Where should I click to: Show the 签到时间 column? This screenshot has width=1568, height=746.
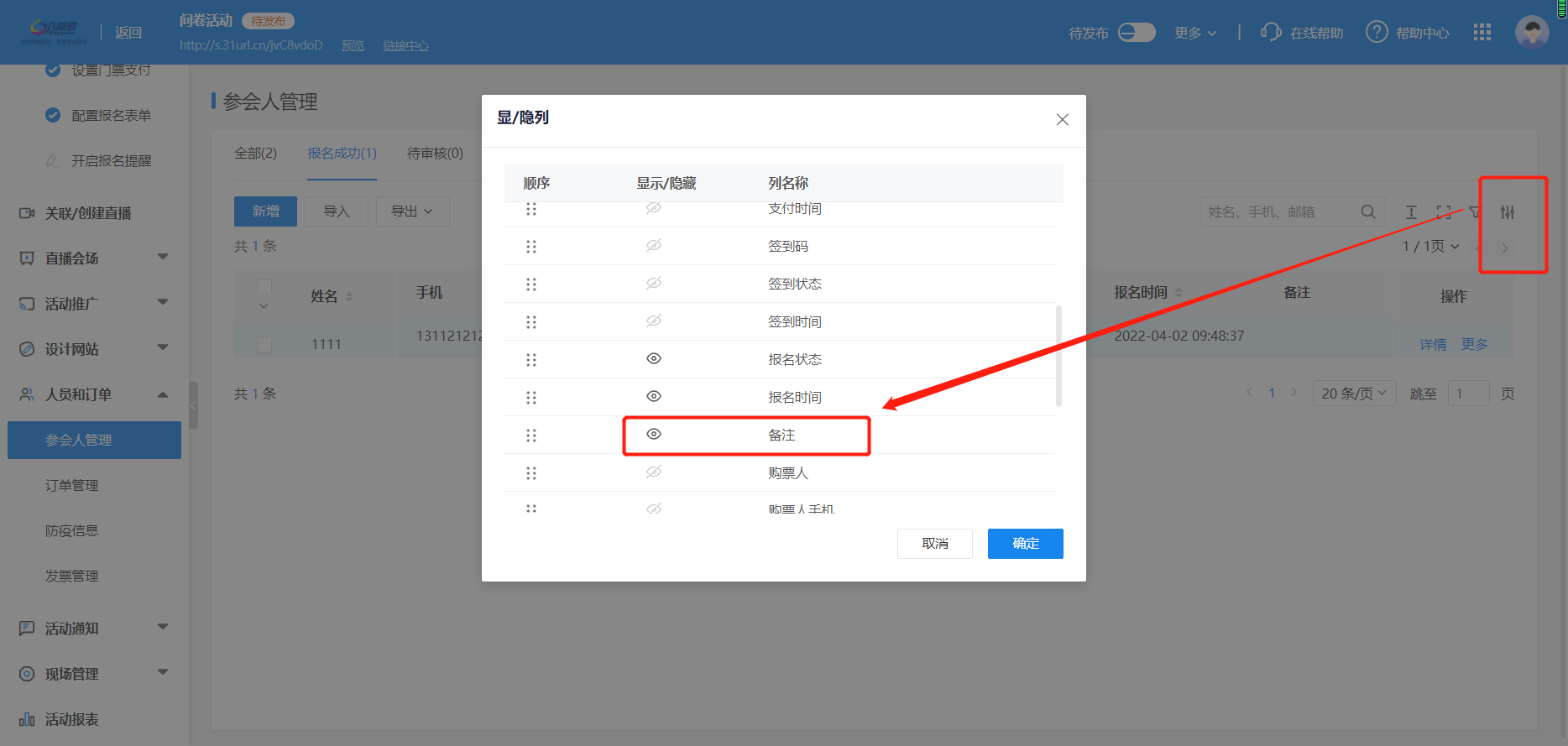(x=654, y=321)
